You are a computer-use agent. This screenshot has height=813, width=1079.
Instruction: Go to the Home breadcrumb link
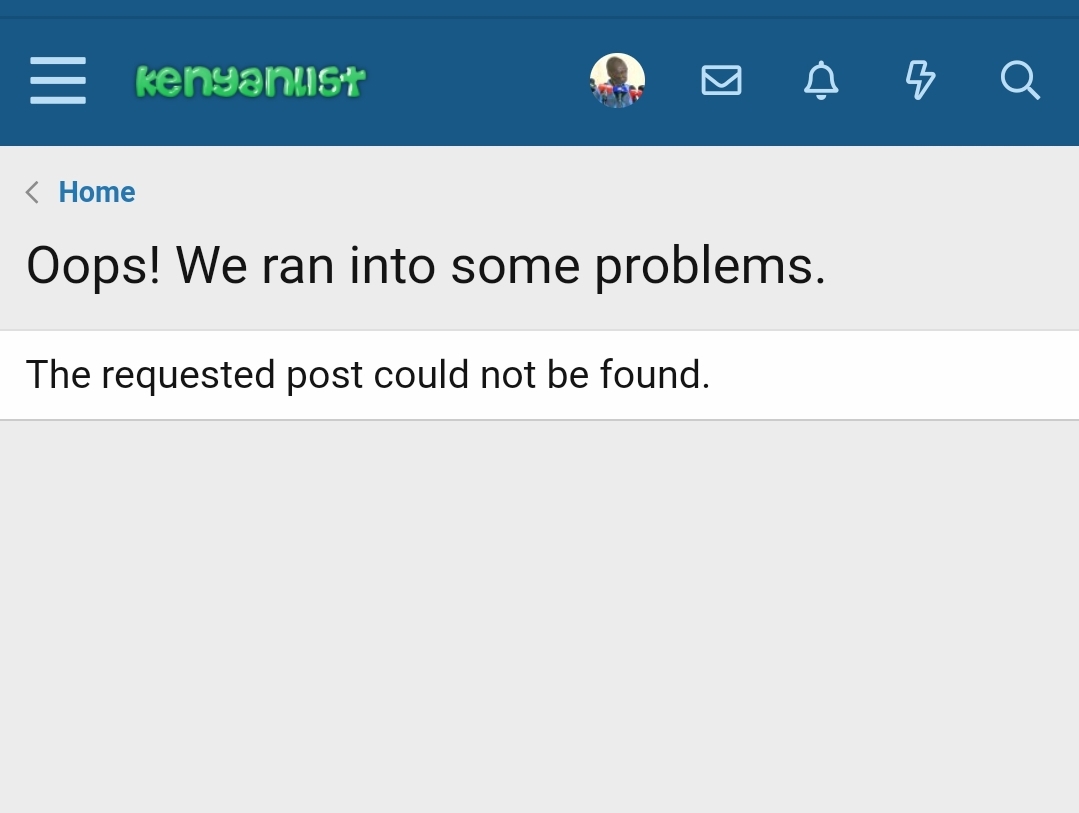97,192
